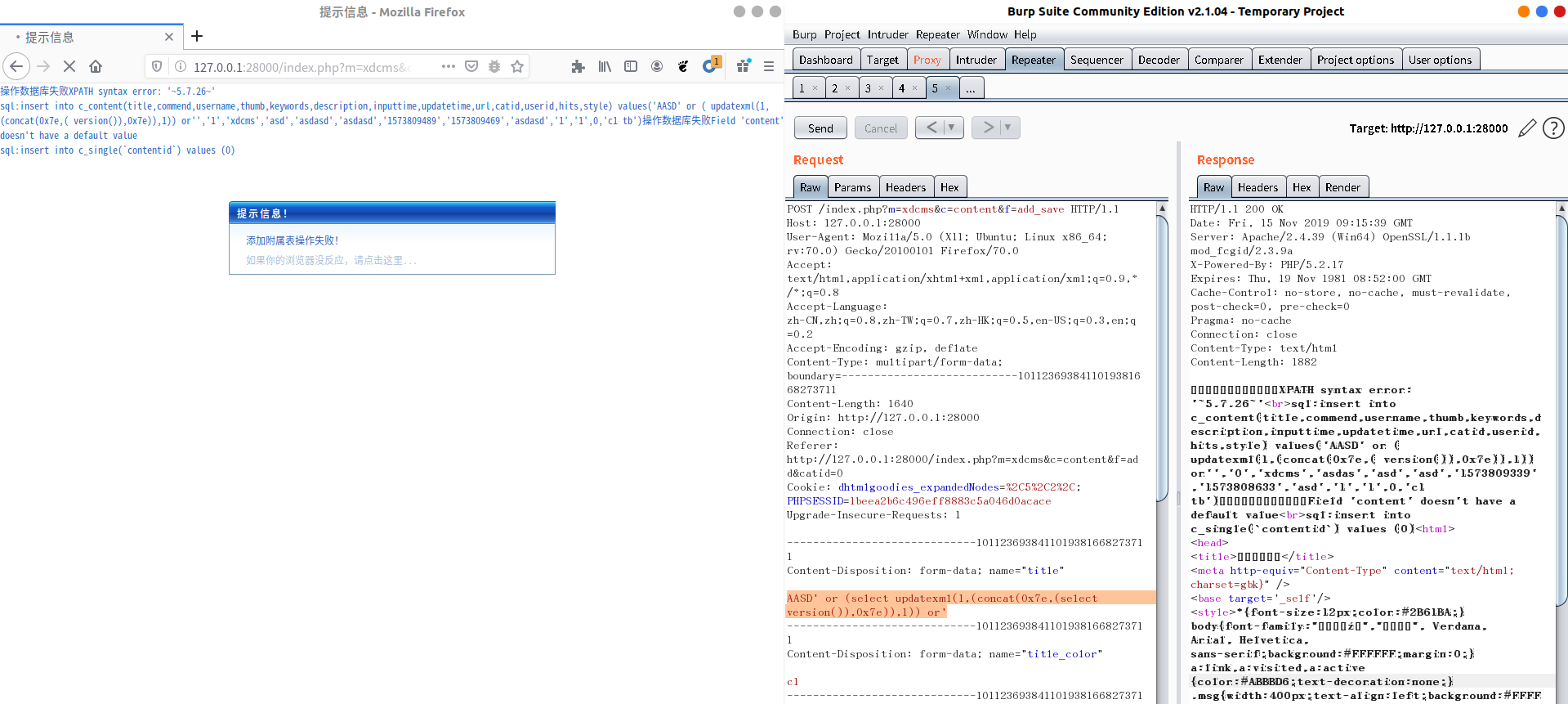Switch to Intruder tool tab
Image resolution: width=1568 pixels, height=704 pixels.
coord(976,60)
